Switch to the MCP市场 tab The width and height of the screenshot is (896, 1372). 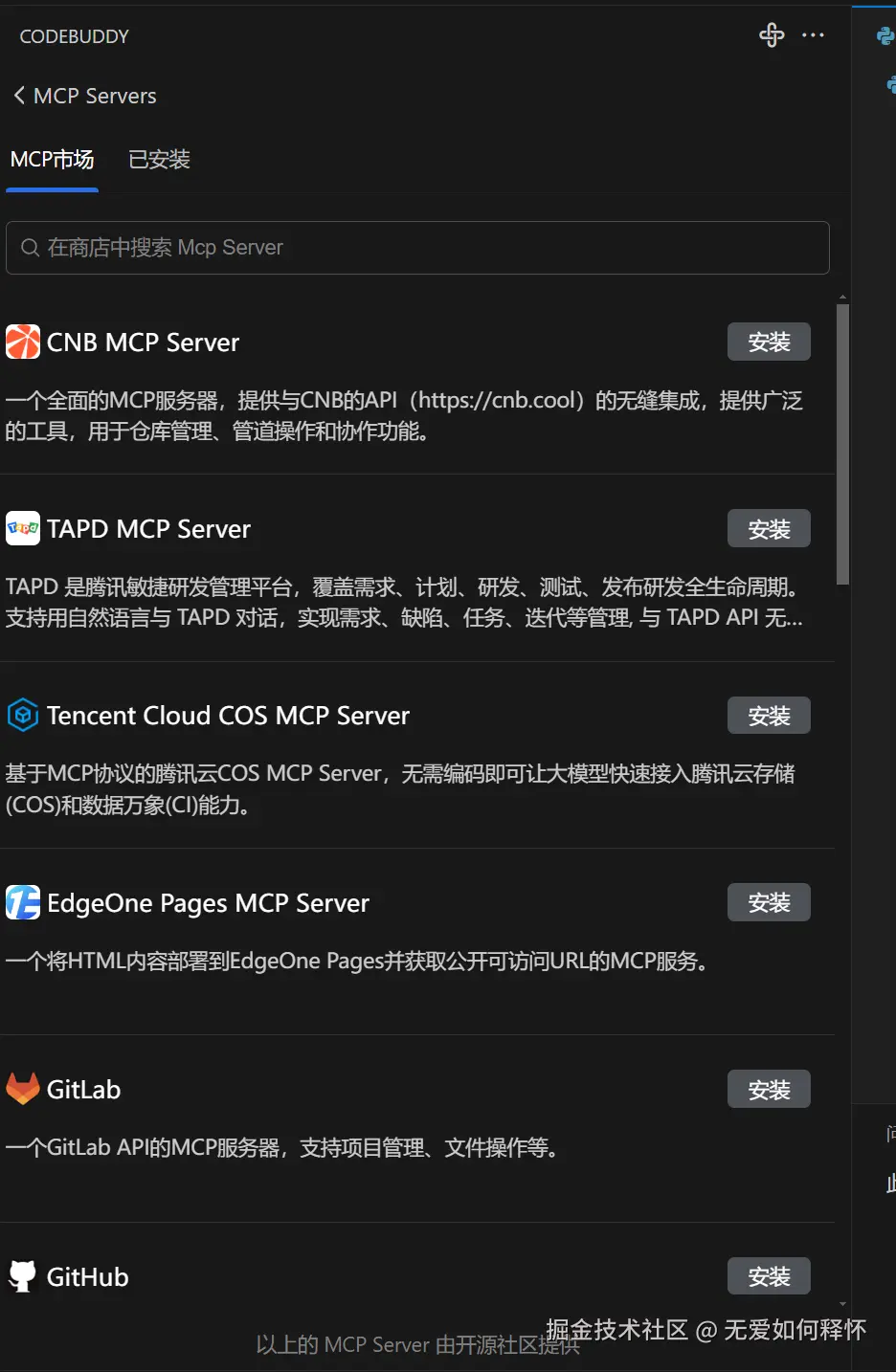(52, 160)
